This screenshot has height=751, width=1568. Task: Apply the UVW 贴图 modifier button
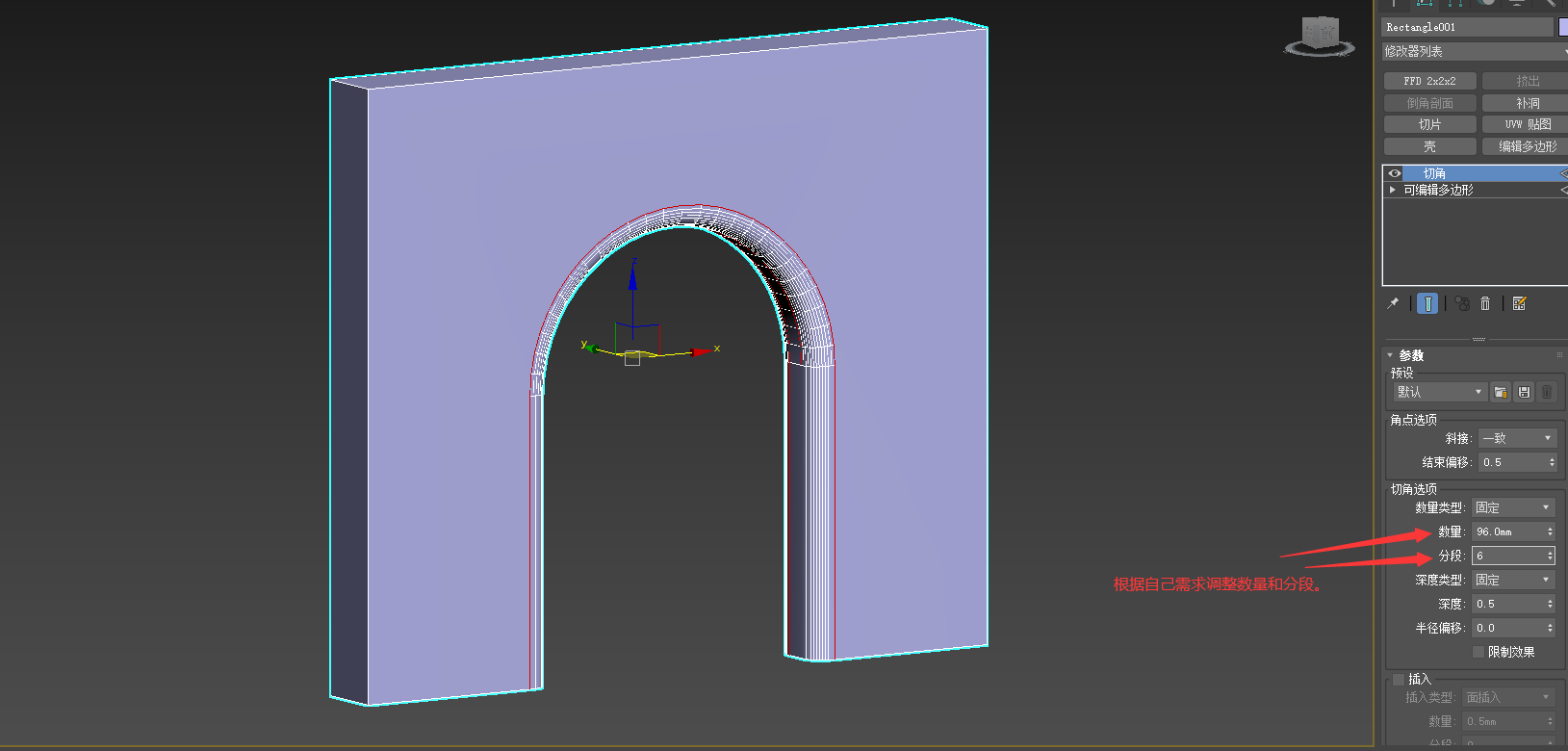[x=1527, y=124]
